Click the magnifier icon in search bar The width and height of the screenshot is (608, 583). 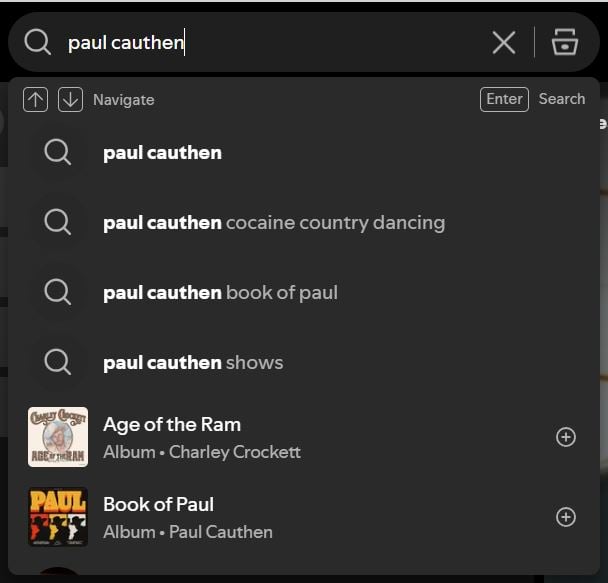[37, 42]
